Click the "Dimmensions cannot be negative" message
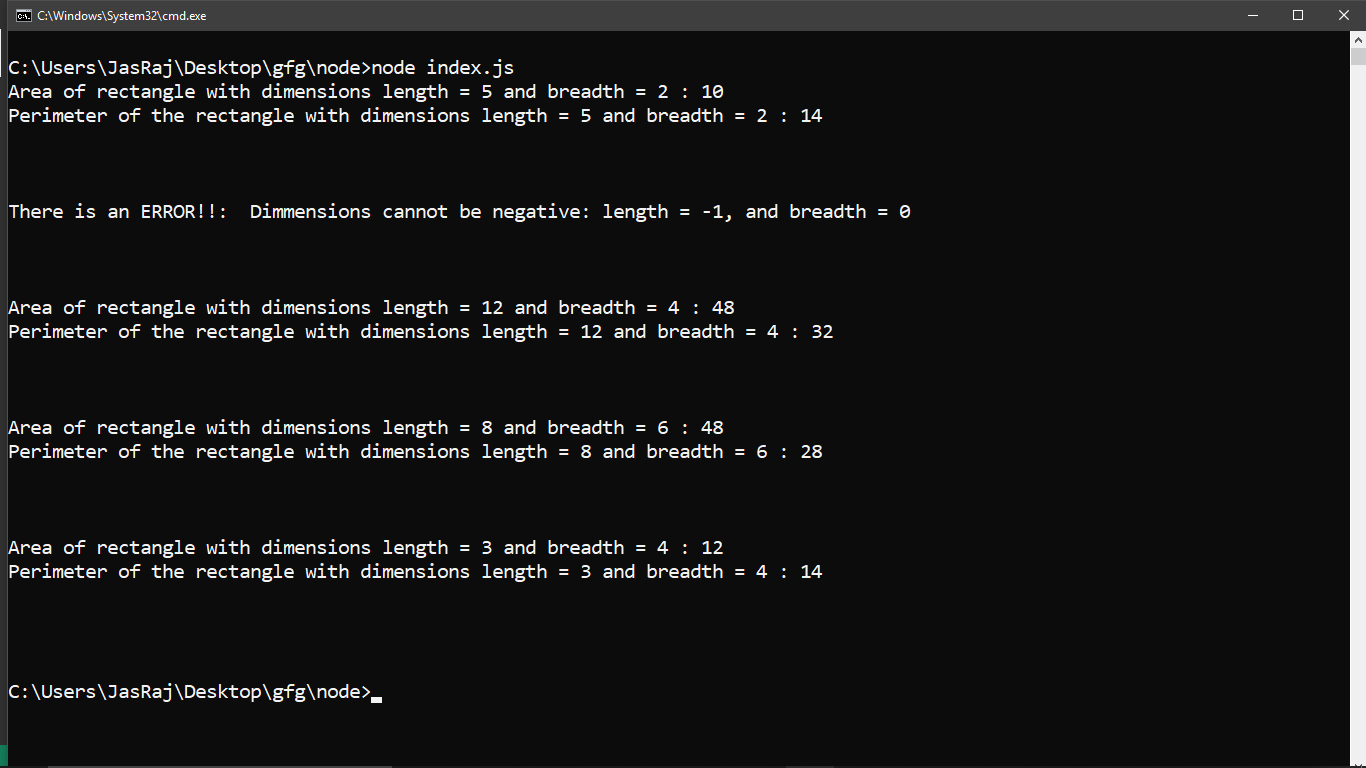 pyautogui.click(x=418, y=212)
